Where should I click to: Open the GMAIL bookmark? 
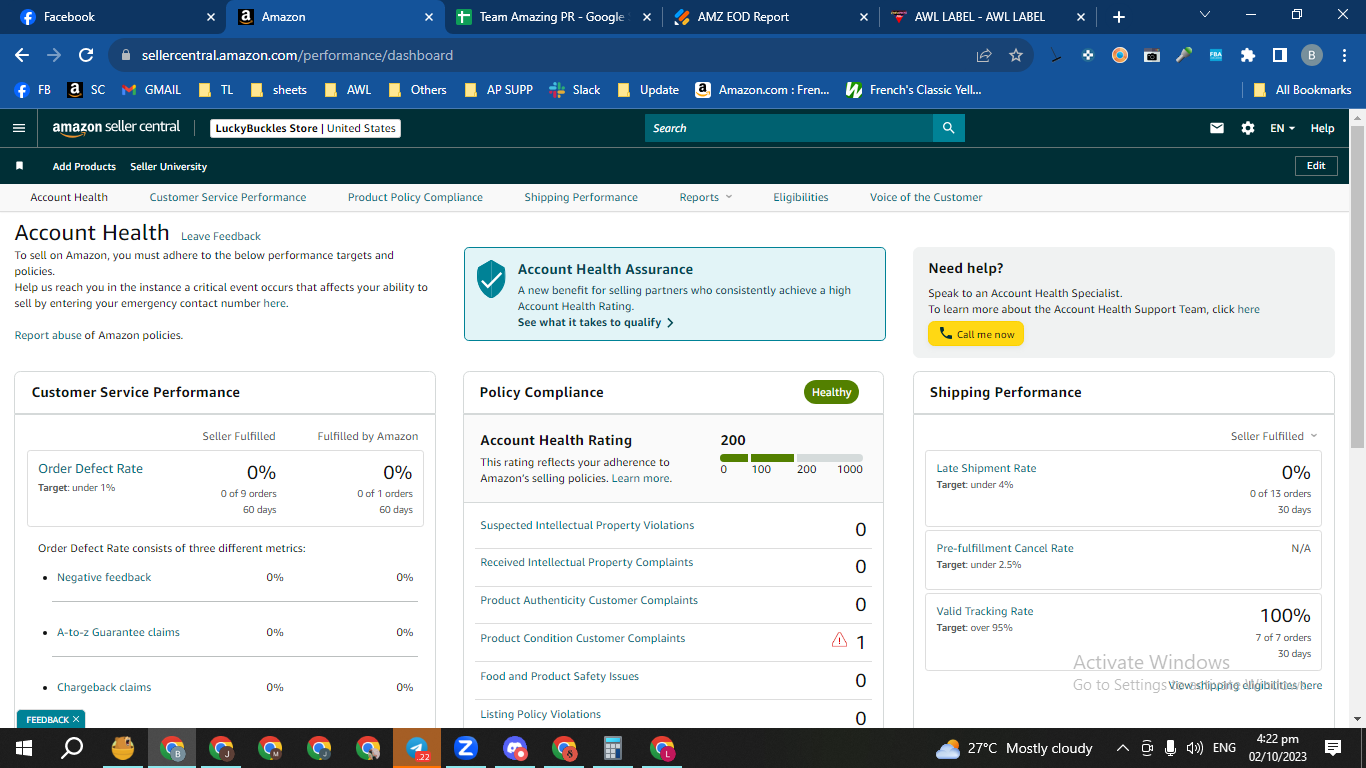(x=151, y=89)
